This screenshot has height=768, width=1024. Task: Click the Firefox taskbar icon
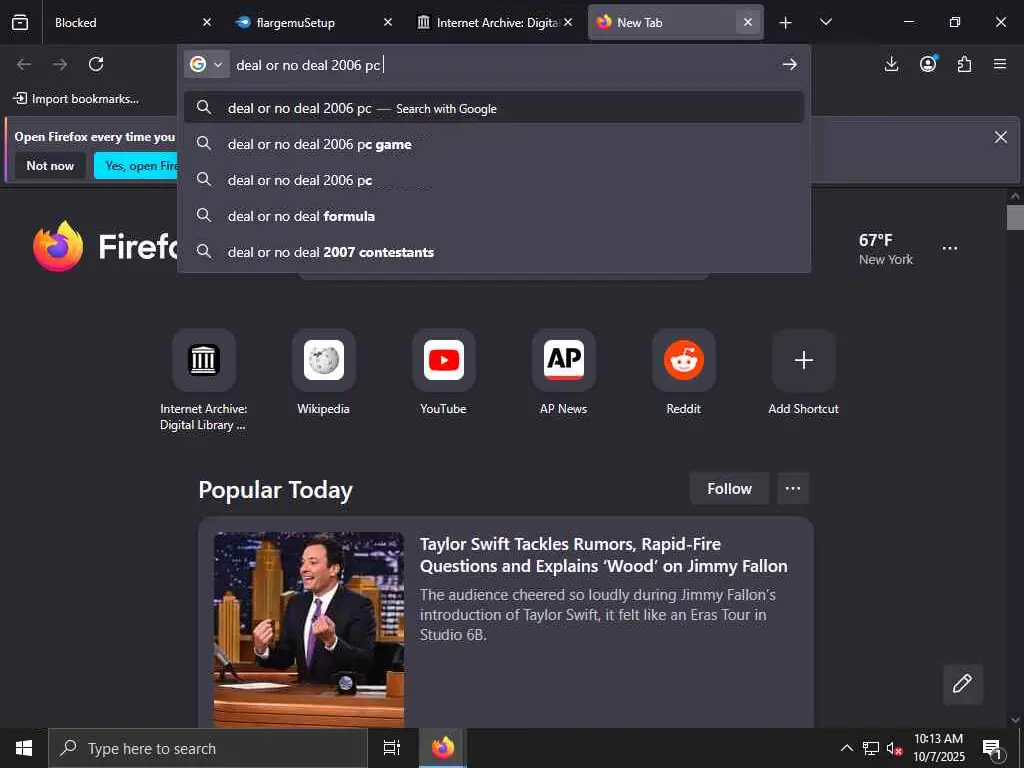[443, 748]
